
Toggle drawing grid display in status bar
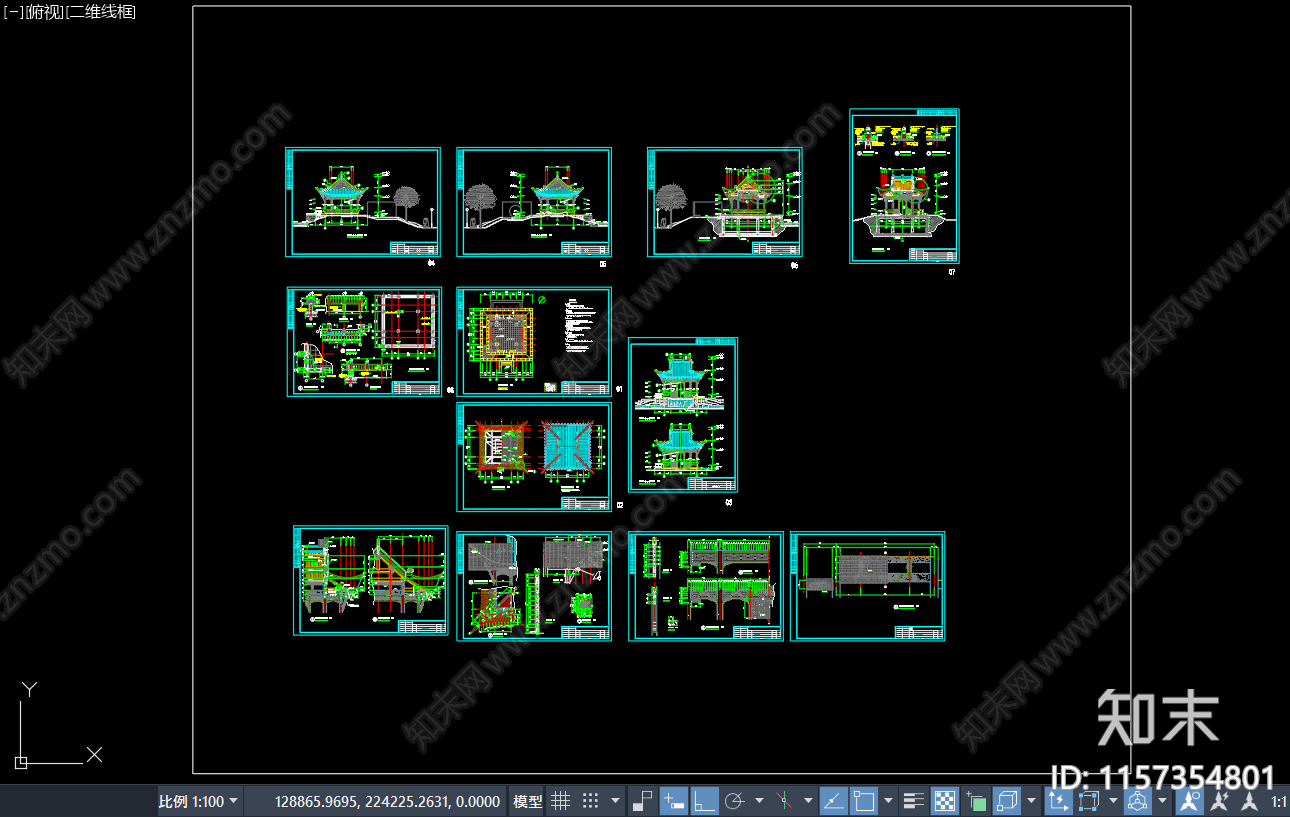click(x=561, y=801)
